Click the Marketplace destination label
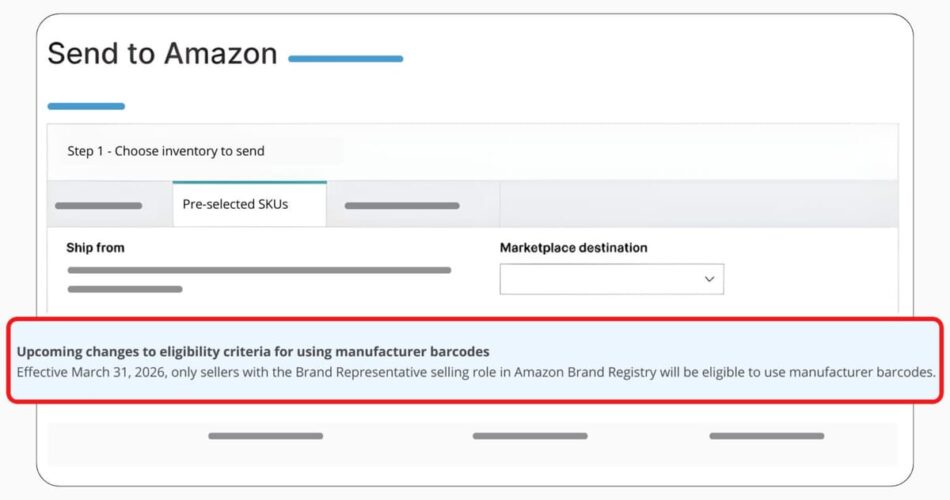The image size is (950, 500). (x=573, y=248)
